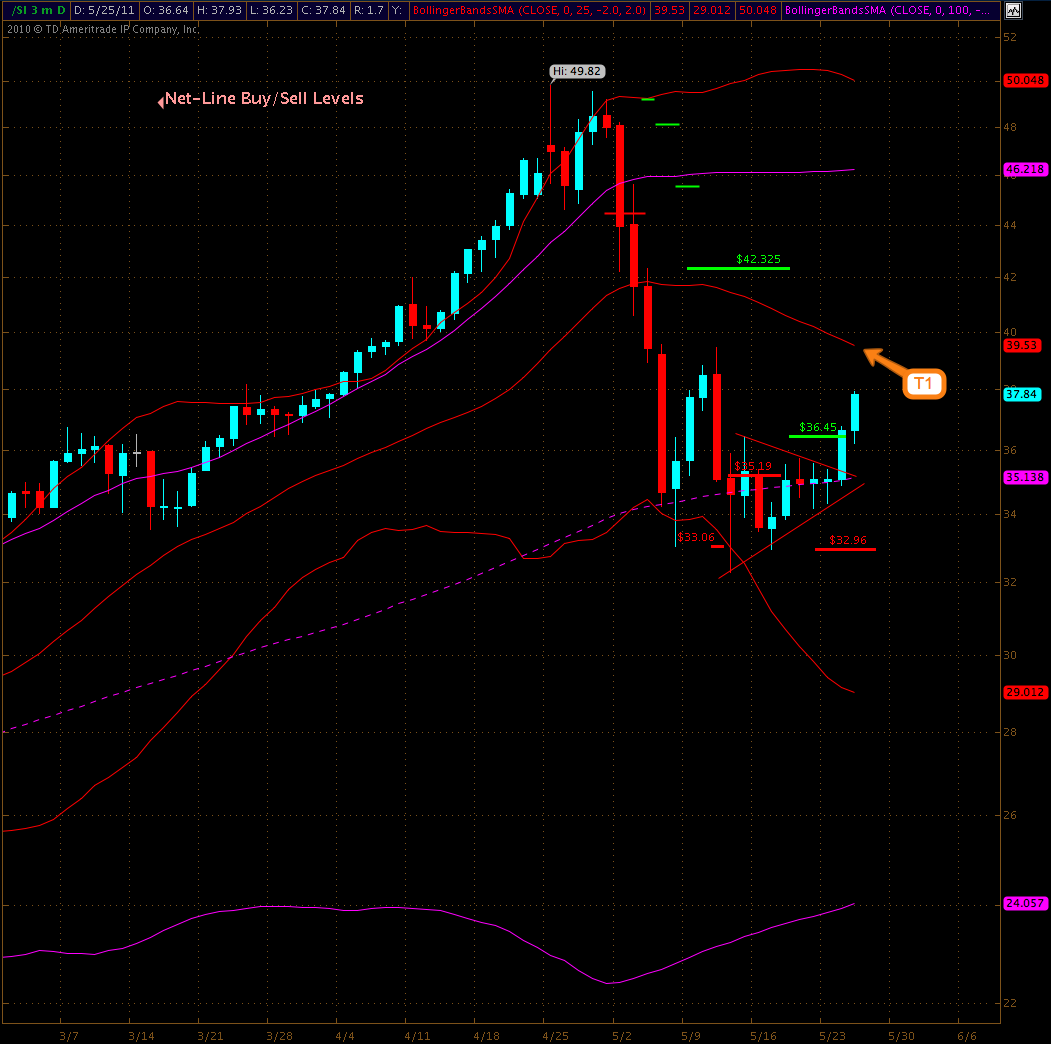Click the red 29.012 price axis tag
This screenshot has height=1044, width=1051.
pos(1025,692)
